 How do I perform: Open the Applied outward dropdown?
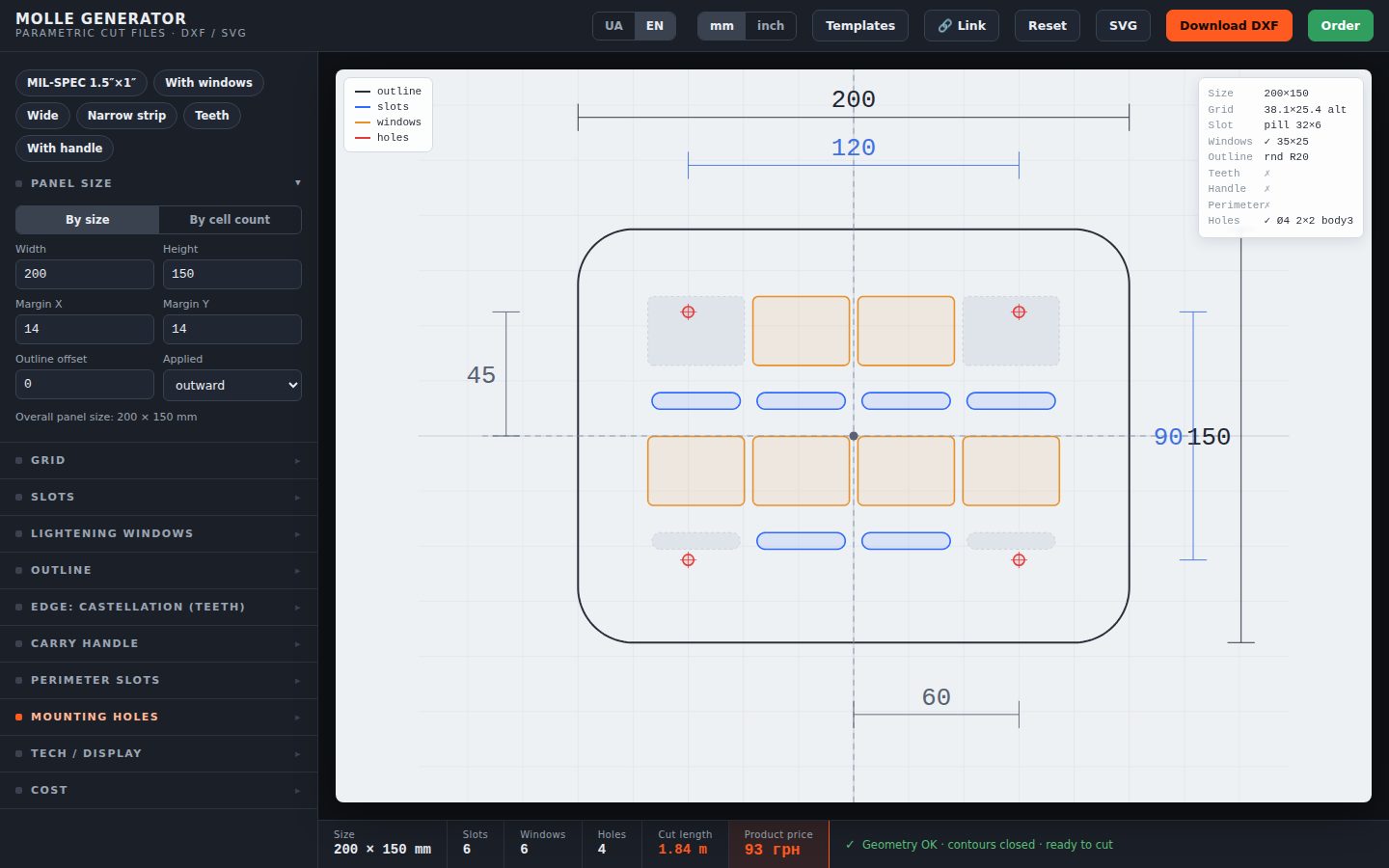pyautogui.click(x=232, y=385)
